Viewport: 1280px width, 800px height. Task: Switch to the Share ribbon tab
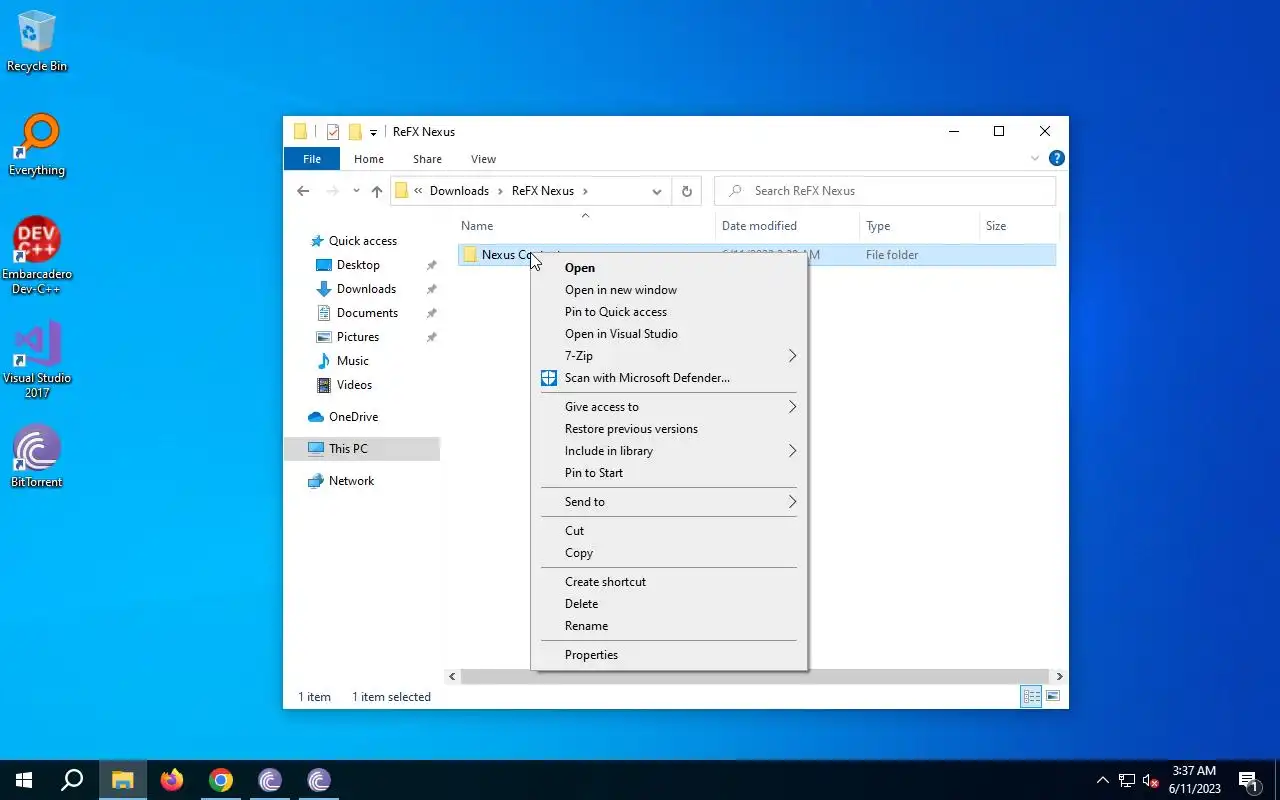pyautogui.click(x=427, y=159)
